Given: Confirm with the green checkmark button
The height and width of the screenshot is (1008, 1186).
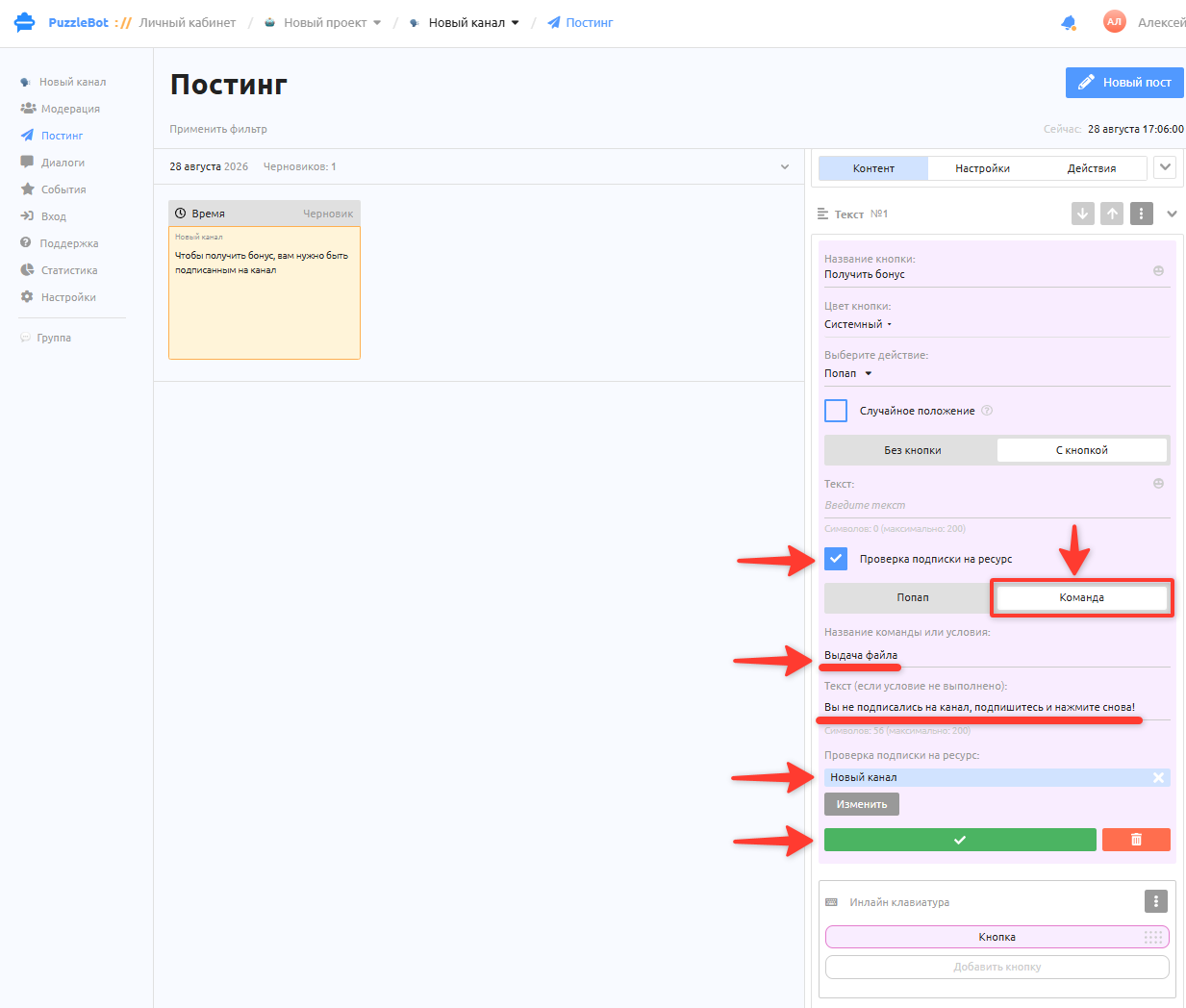Looking at the screenshot, I should pos(960,840).
